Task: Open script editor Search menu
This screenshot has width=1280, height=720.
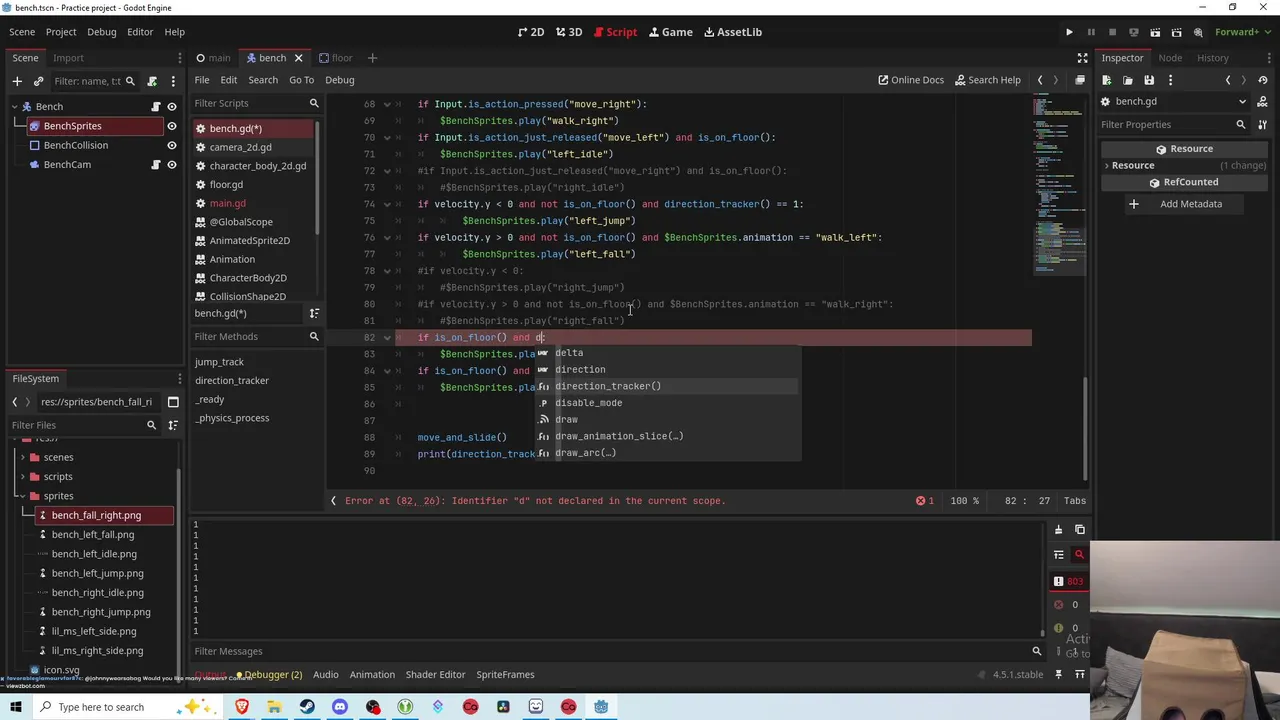Action: coord(263,80)
